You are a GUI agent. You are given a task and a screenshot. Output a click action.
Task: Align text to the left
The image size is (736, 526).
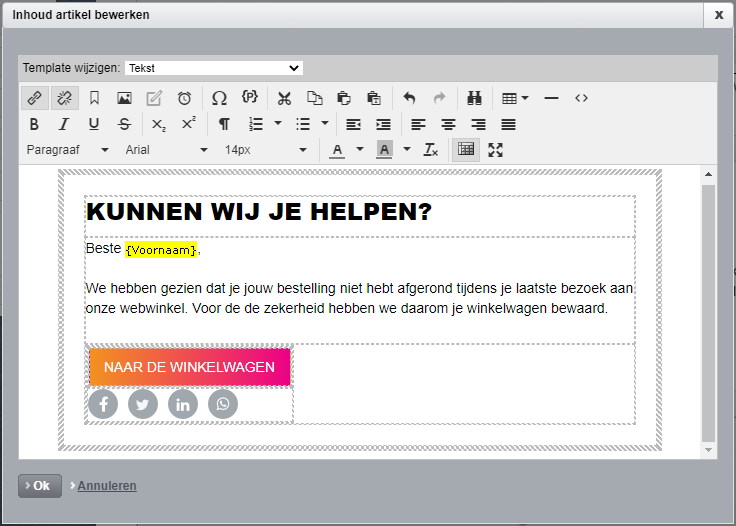point(418,124)
